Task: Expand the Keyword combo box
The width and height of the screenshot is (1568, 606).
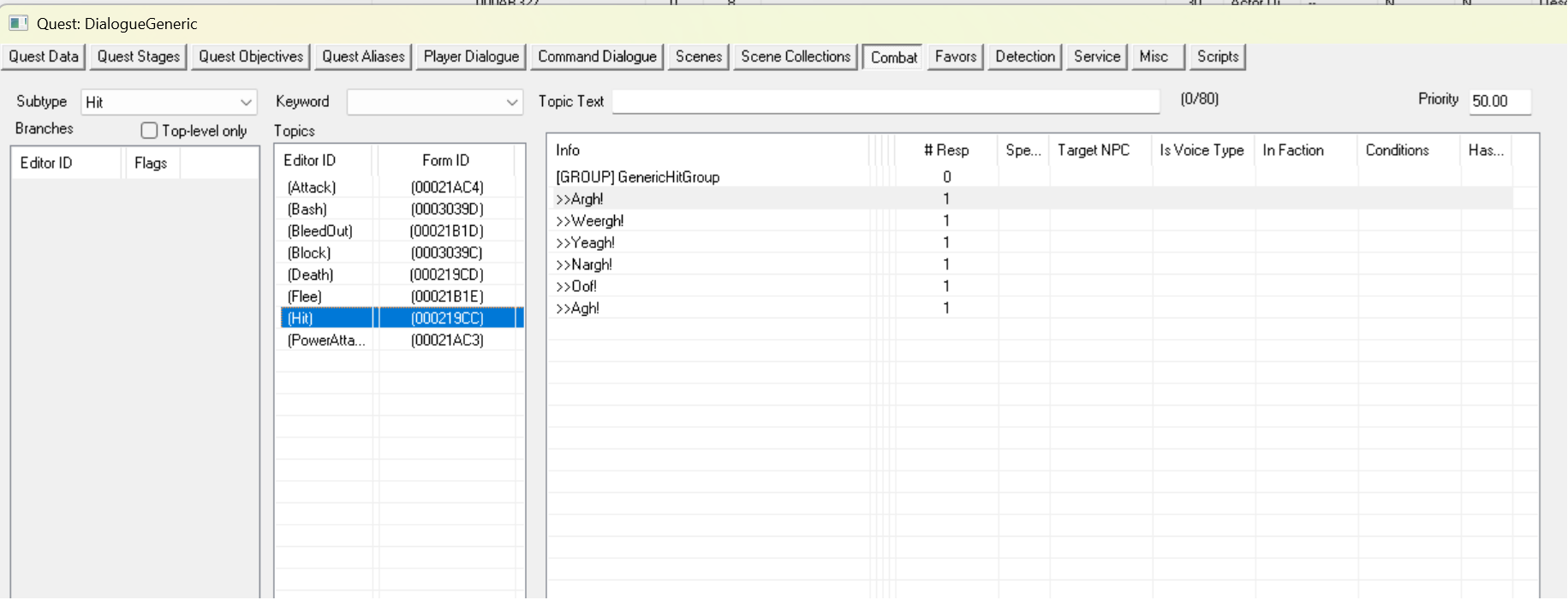Action: [x=511, y=103]
